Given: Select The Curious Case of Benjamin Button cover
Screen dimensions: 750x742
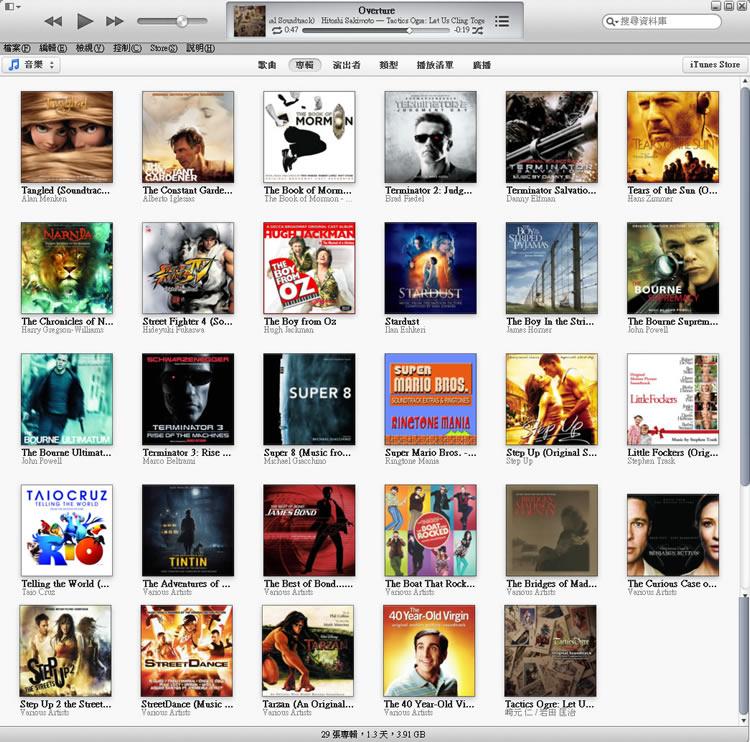Looking at the screenshot, I should click(673, 535).
